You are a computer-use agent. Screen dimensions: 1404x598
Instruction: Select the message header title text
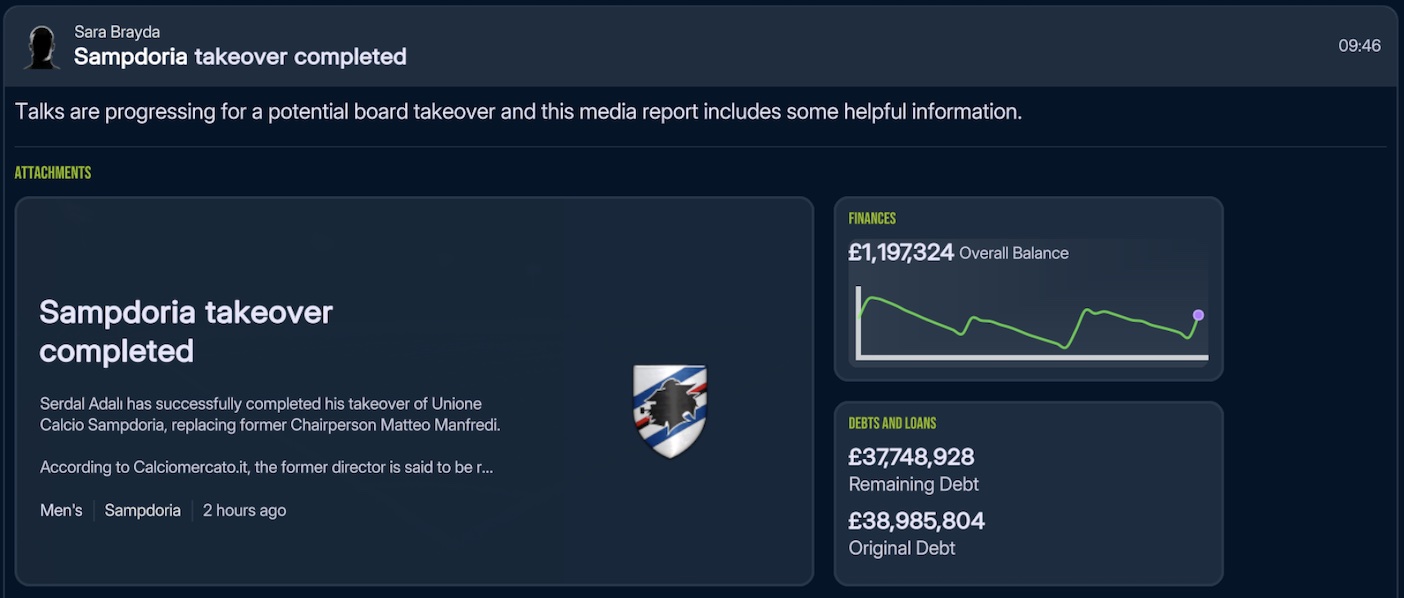click(240, 57)
